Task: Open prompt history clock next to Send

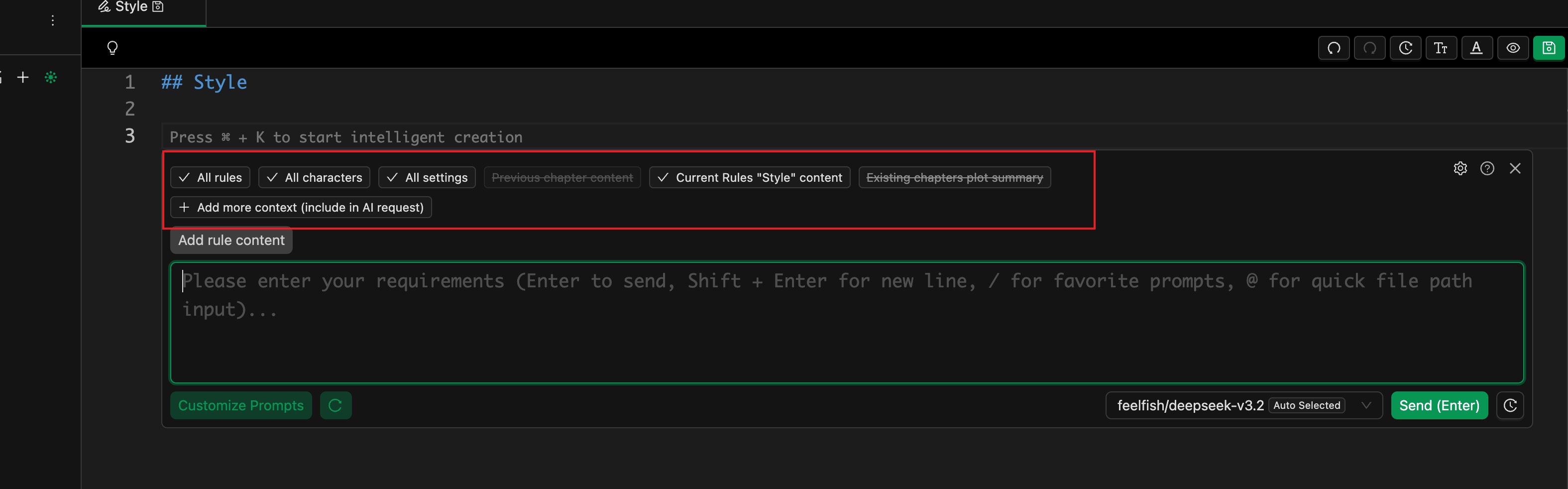Action: point(1510,405)
